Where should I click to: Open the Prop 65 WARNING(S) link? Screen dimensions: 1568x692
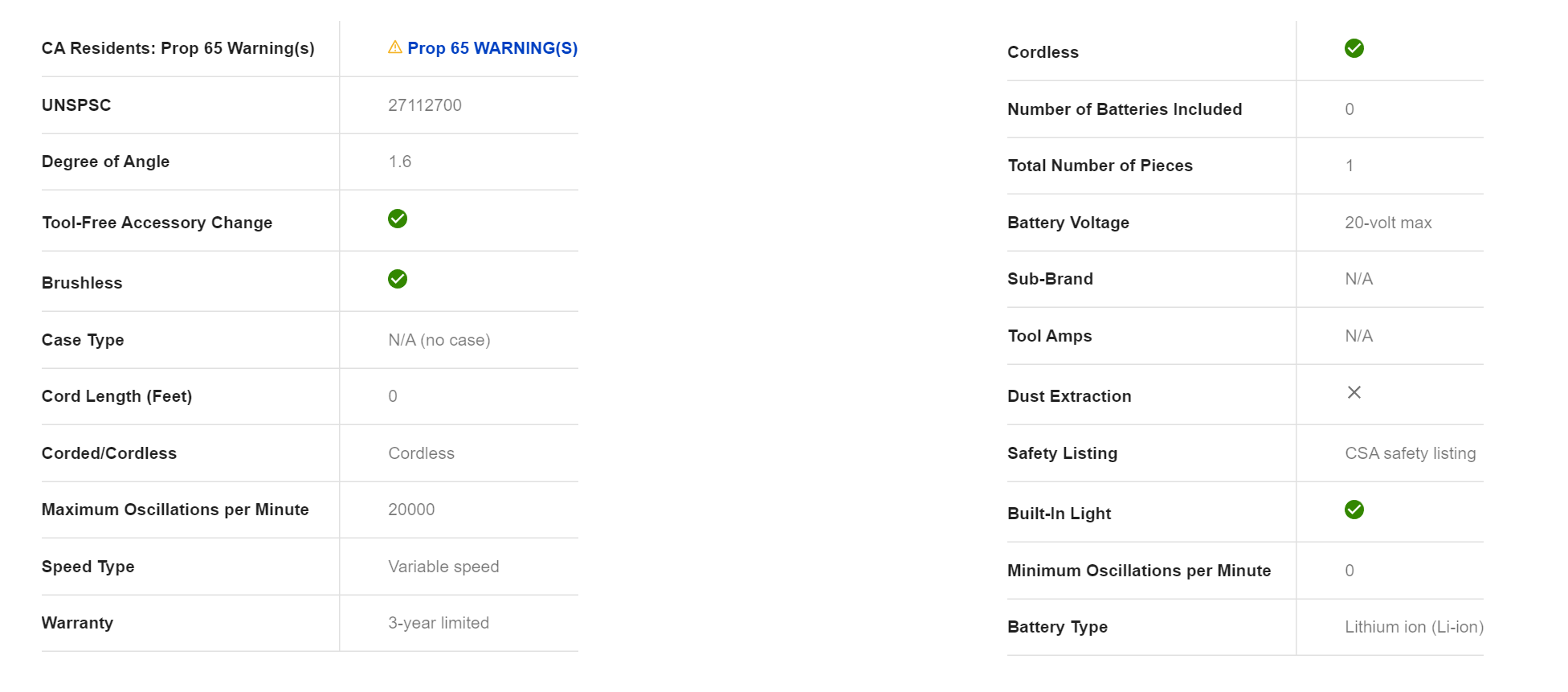(x=492, y=48)
